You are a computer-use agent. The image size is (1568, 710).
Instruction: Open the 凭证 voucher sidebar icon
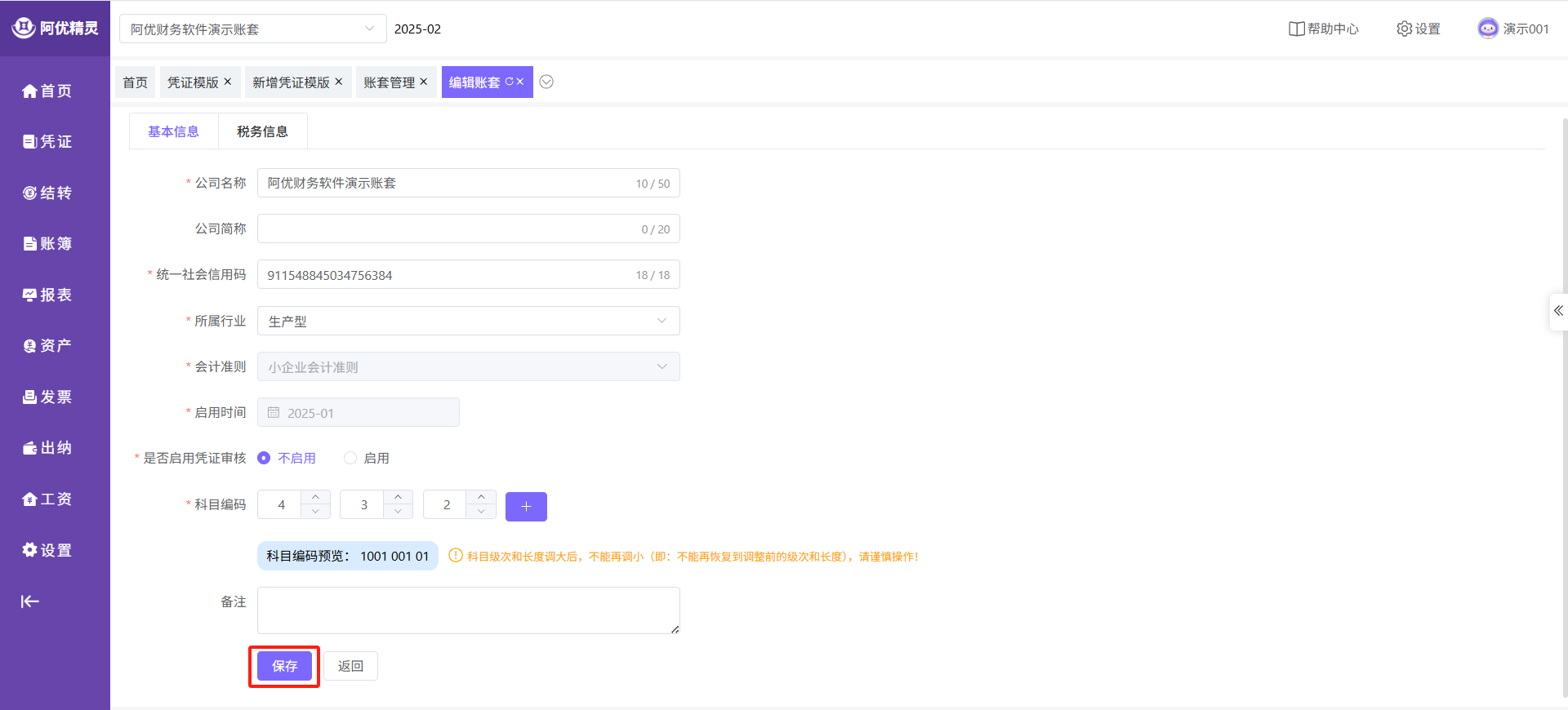pyautogui.click(x=29, y=142)
